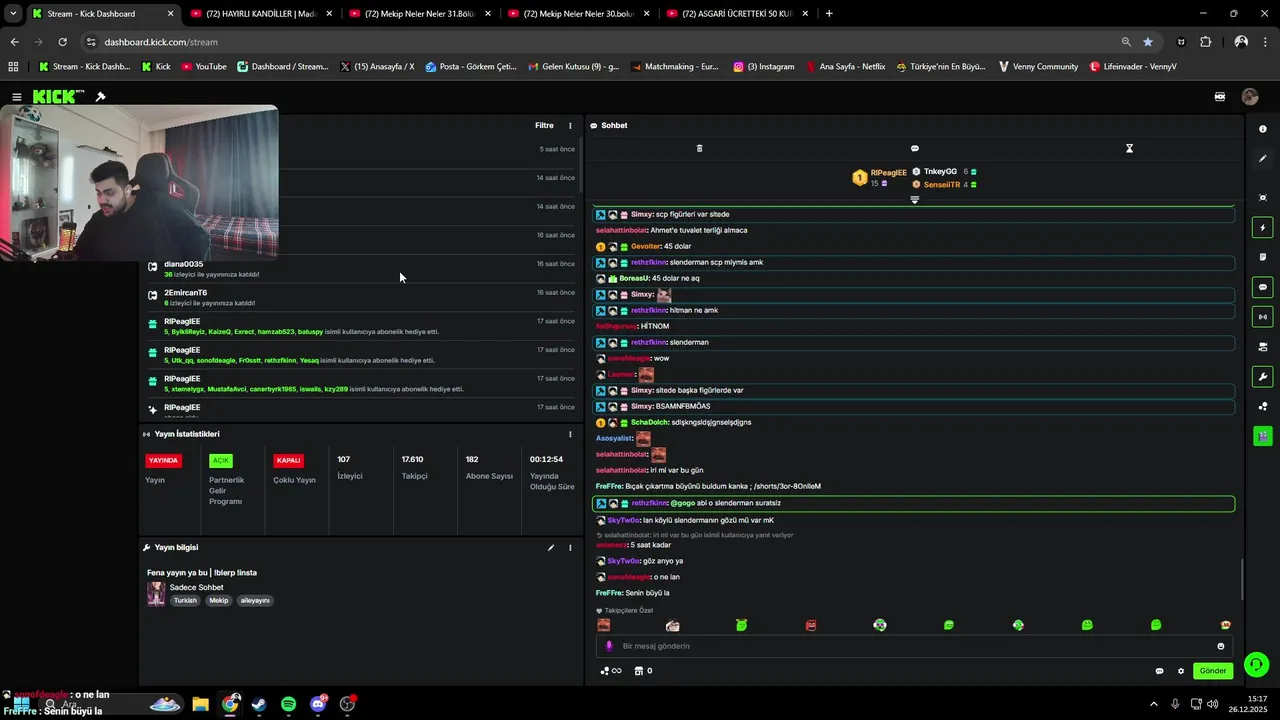Open Yayın İstatistikleri three-dot menu

coord(571,434)
